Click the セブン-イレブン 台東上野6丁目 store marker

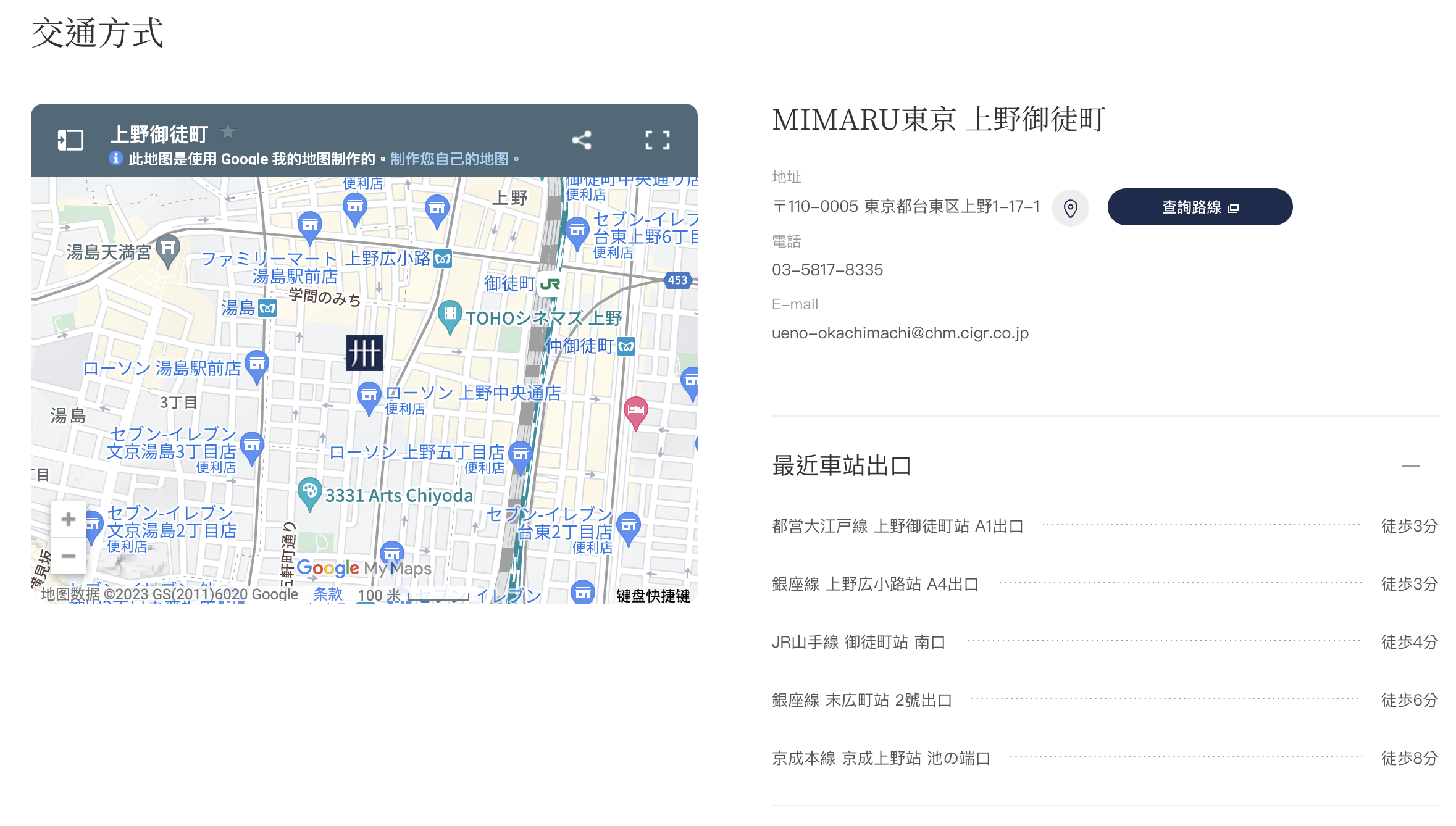[577, 233]
